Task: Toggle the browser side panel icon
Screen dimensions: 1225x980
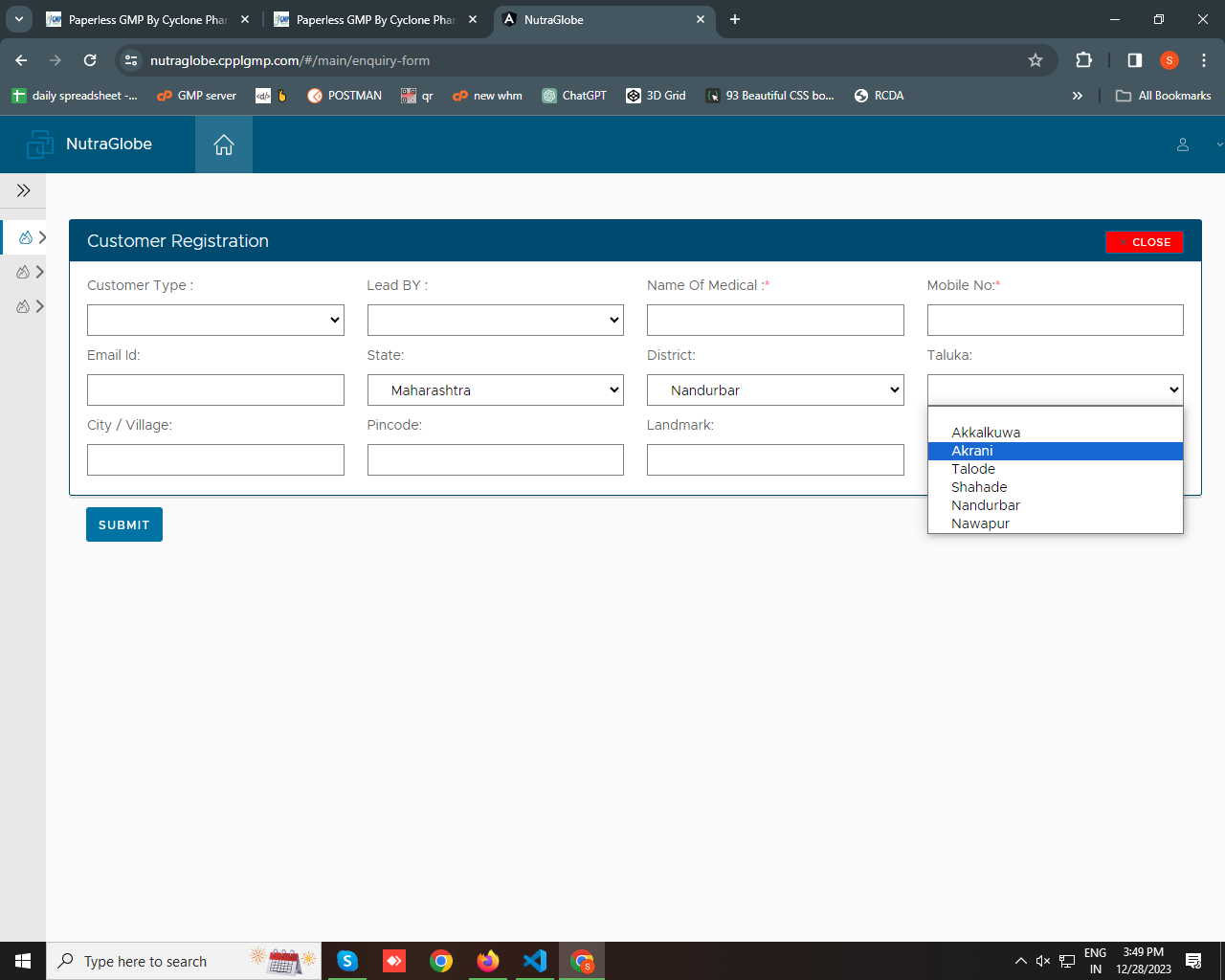Action: pyautogui.click(x=1134, y=60)
